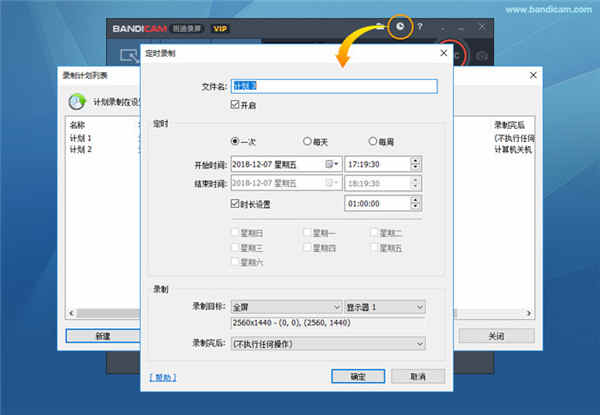Click the 名称 column header in schedule list
The width and height of the screenshot is (600, 415).
coord(77,125)
